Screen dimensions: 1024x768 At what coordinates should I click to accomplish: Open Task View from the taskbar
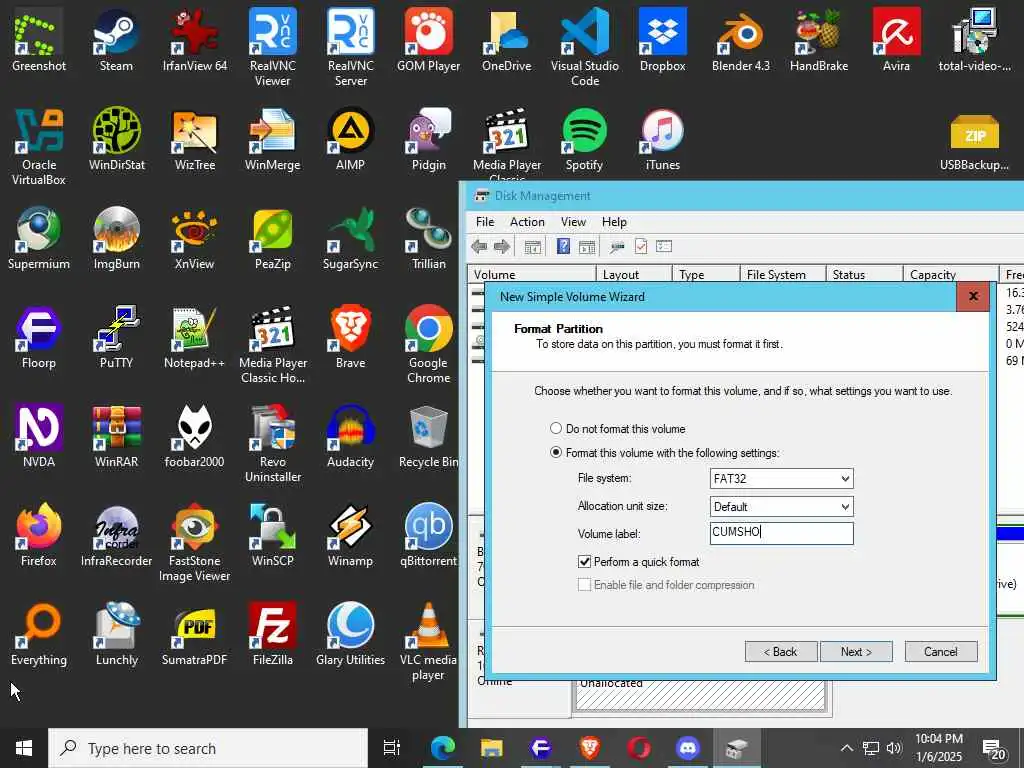(x=391, y=748)
